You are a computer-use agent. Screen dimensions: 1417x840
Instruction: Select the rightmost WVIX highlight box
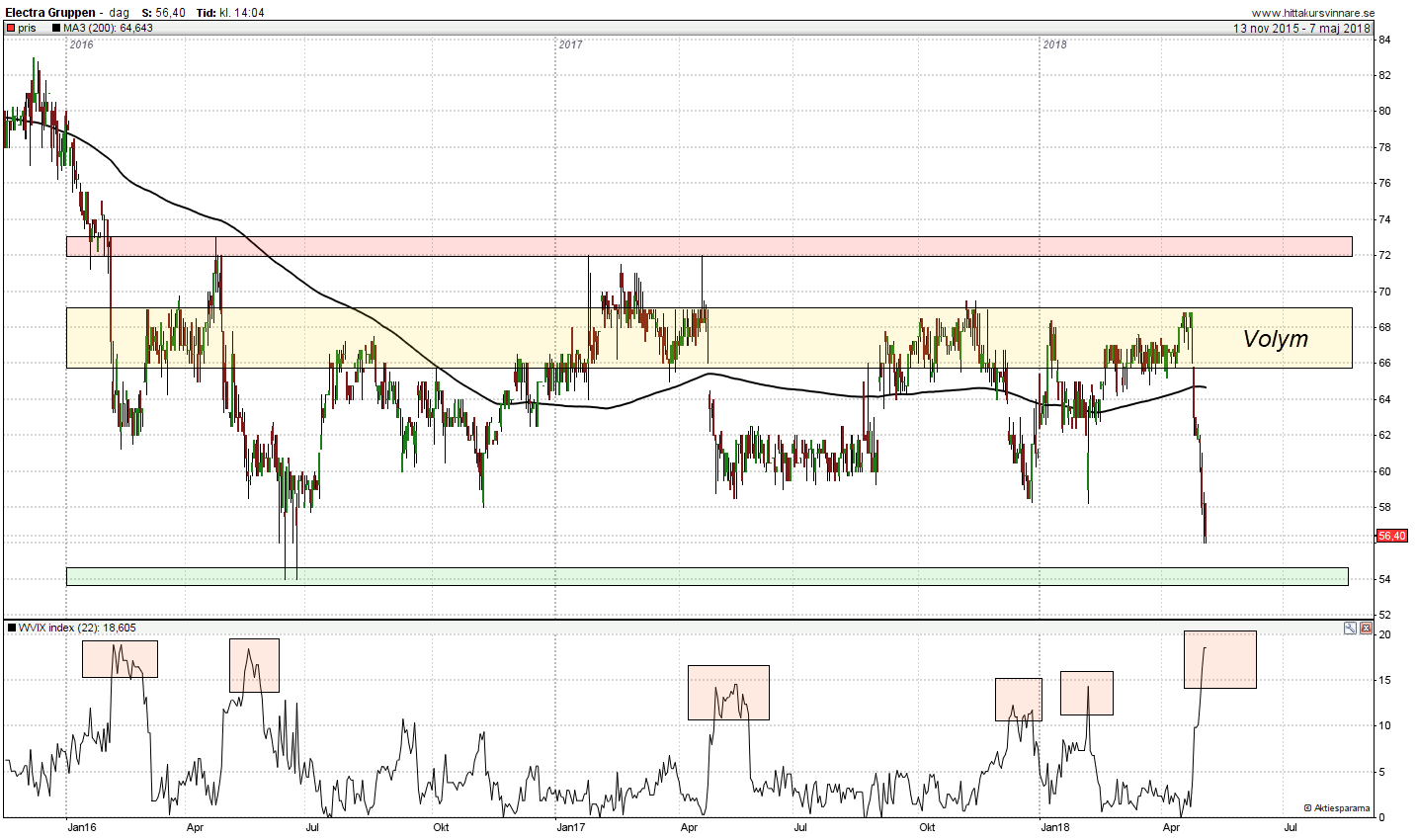tap(1220, 659)
